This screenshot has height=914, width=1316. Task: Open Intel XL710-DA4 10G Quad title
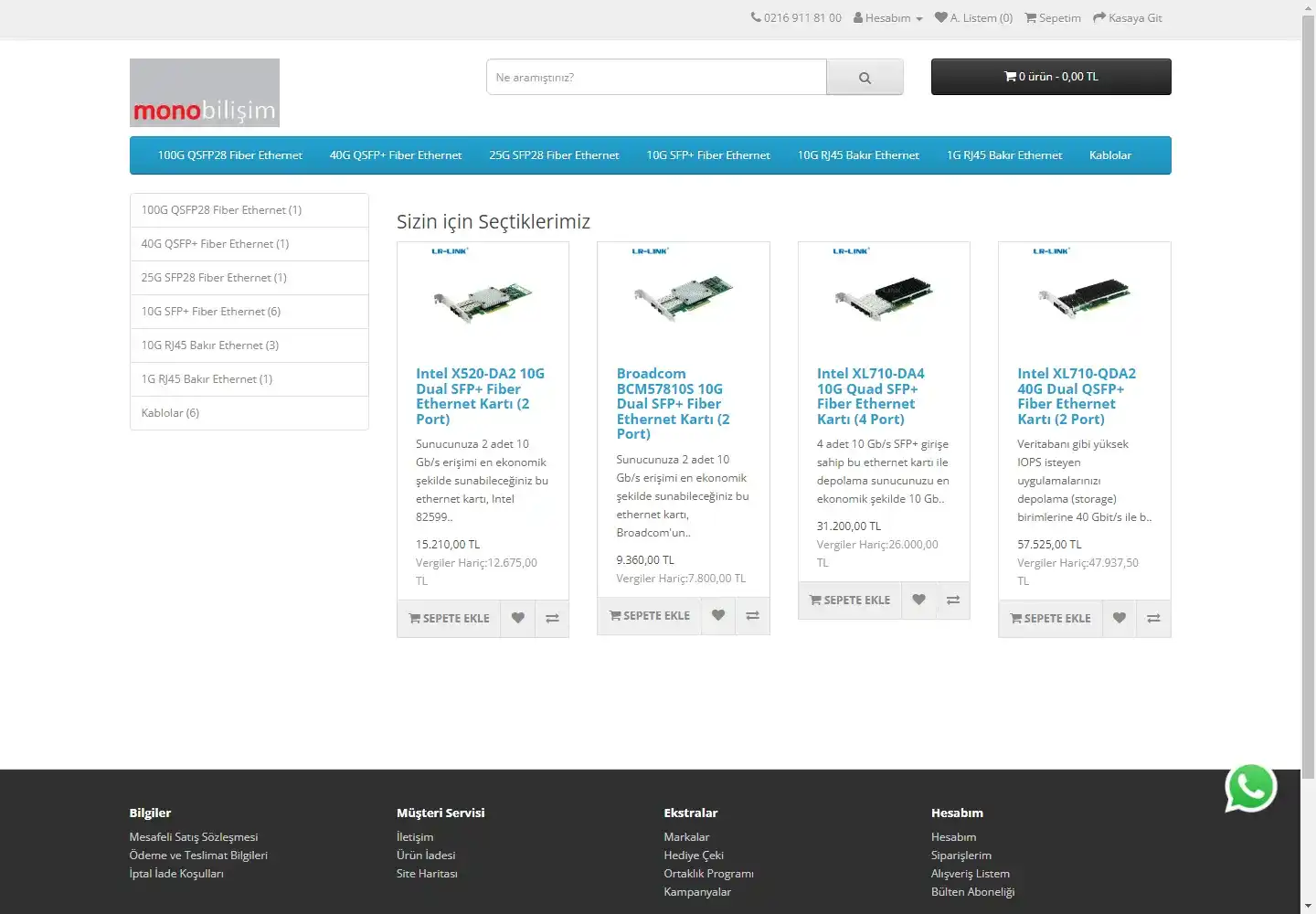pos(871,397)
